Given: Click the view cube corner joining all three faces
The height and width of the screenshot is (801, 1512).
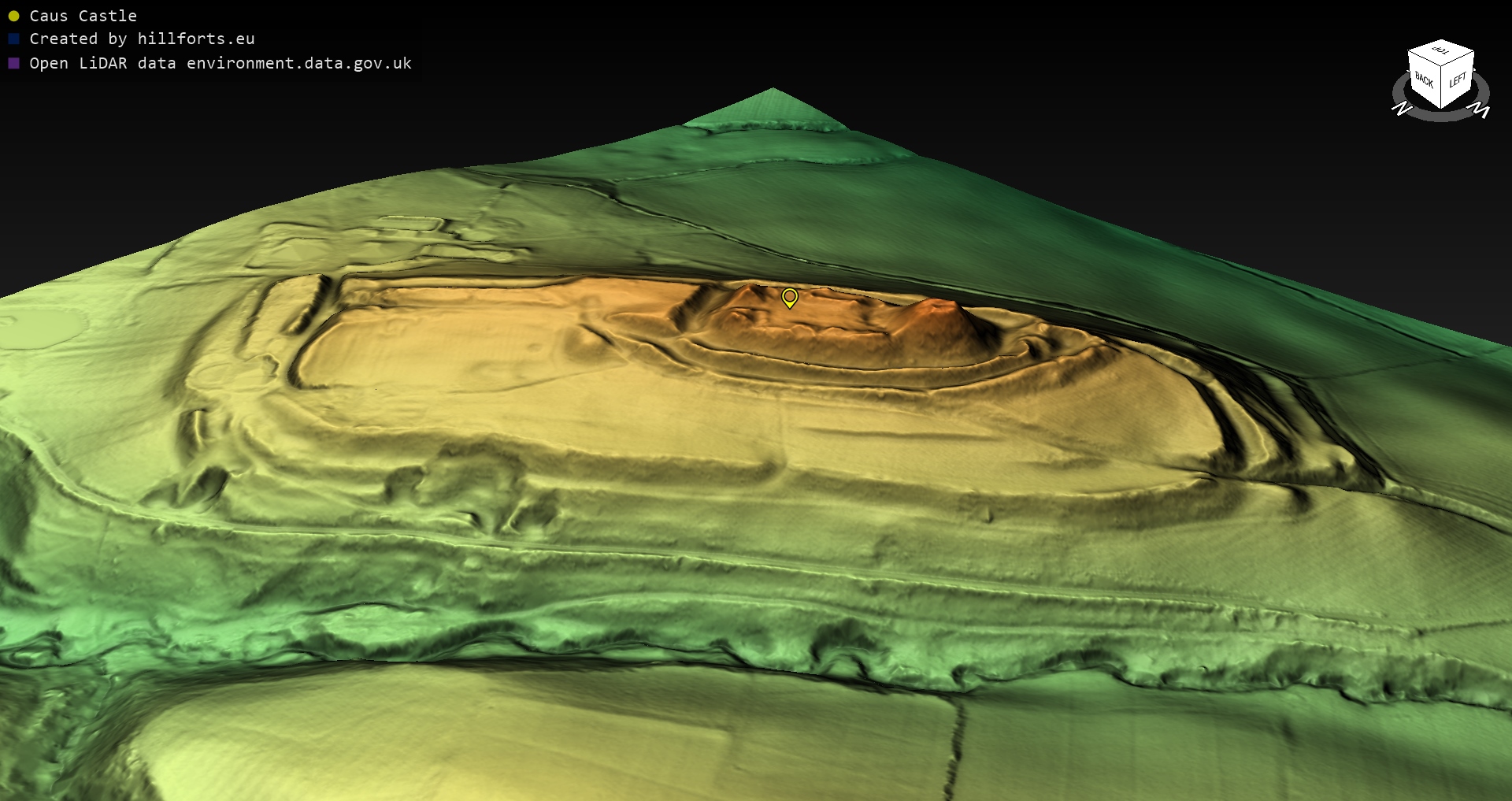Looking at the screenshot, I should 1442,65.
